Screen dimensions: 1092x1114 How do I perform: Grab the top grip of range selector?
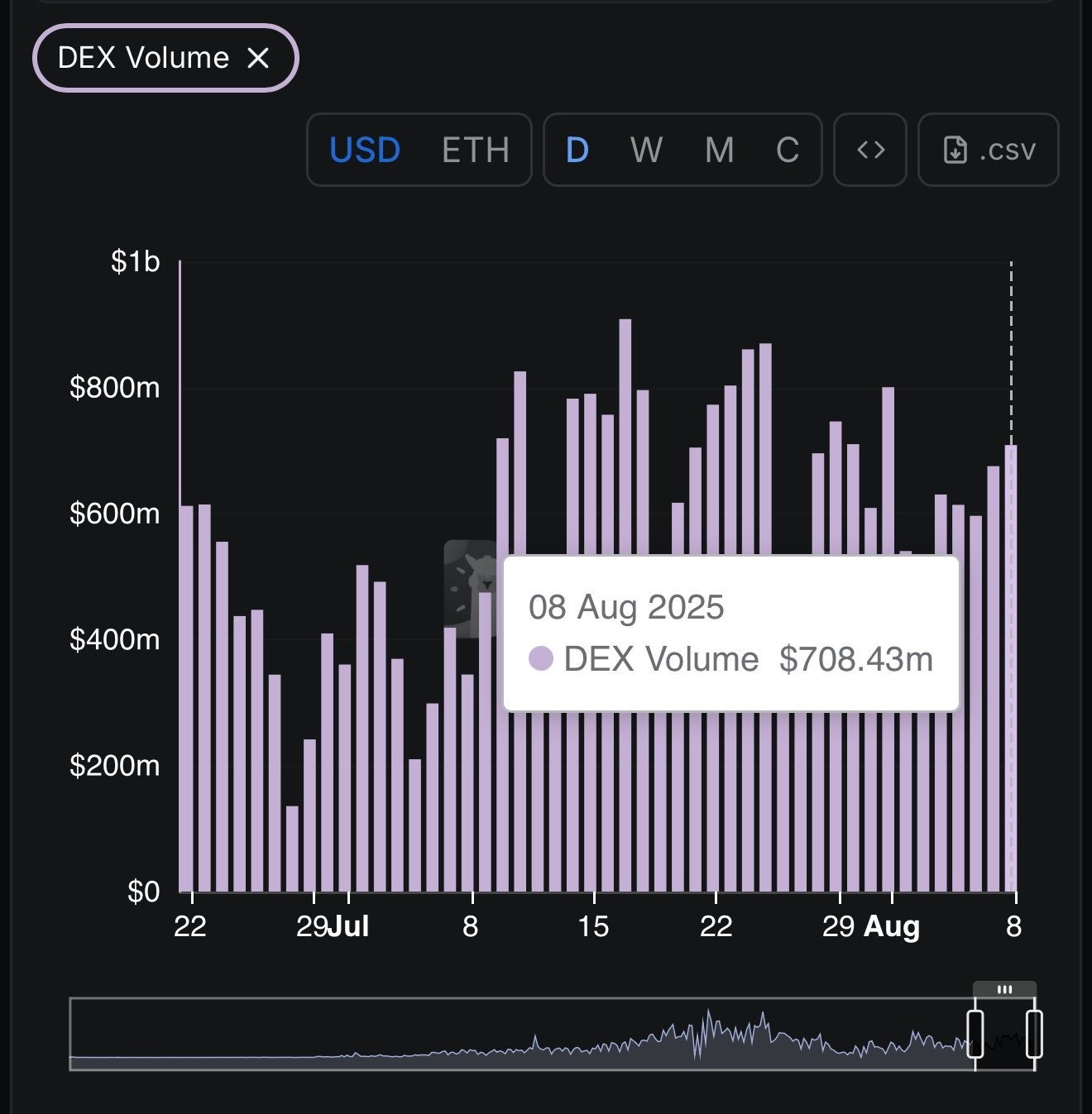pyautogui.click(x=1004, y=989)
